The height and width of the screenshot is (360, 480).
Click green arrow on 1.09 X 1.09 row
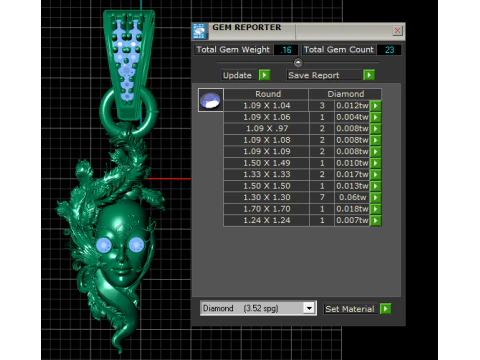pos(376,152)
